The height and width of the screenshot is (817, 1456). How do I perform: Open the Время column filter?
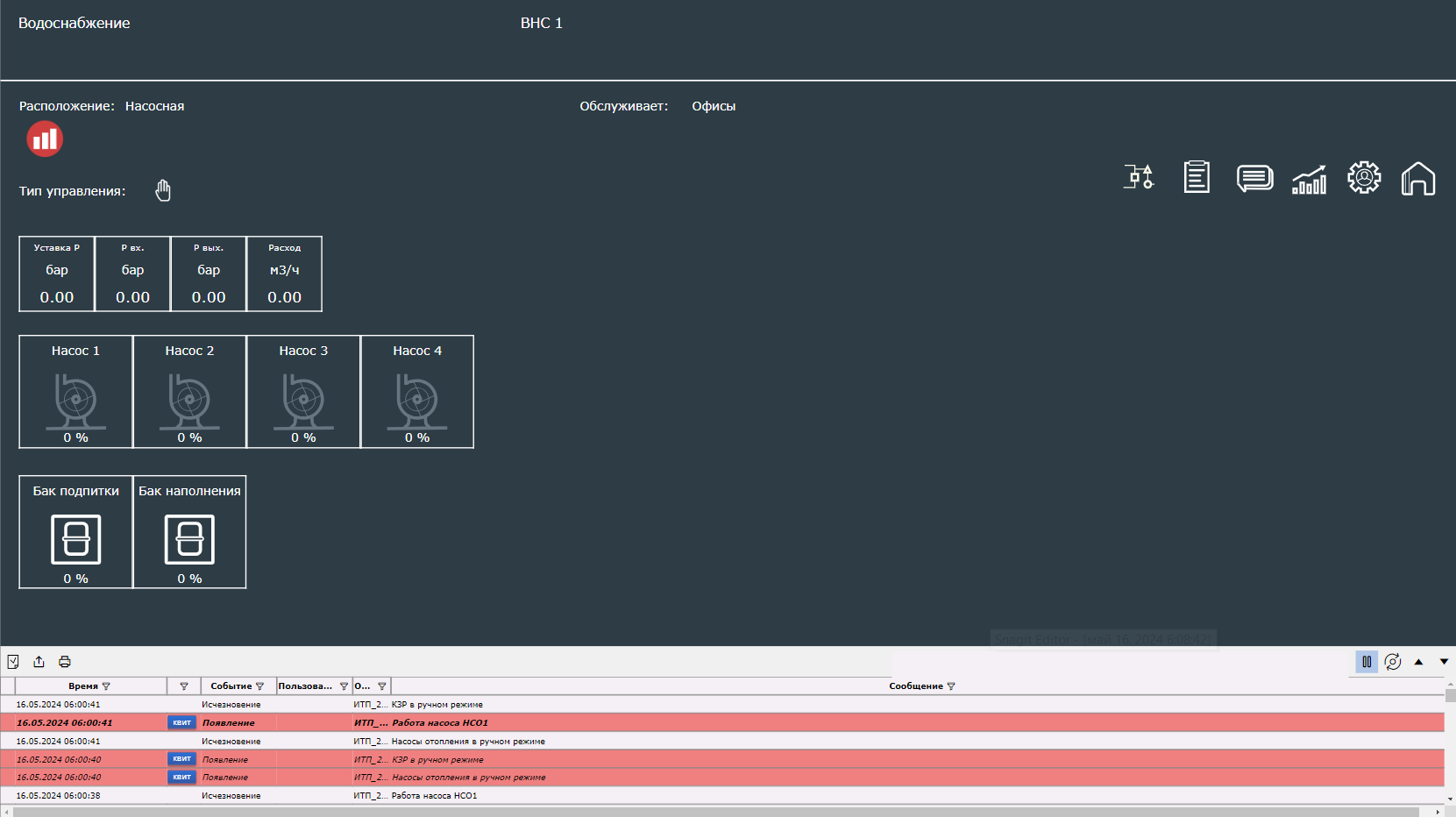click(x=106, y=686)
